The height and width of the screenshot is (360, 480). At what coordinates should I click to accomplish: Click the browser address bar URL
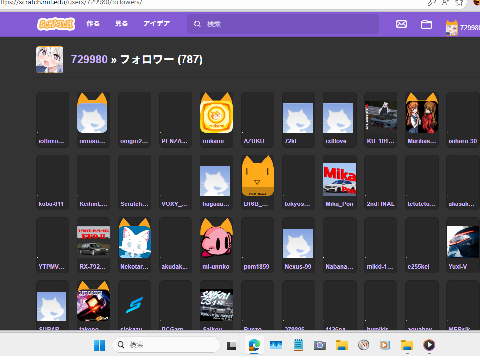click(x=72, y=2)
